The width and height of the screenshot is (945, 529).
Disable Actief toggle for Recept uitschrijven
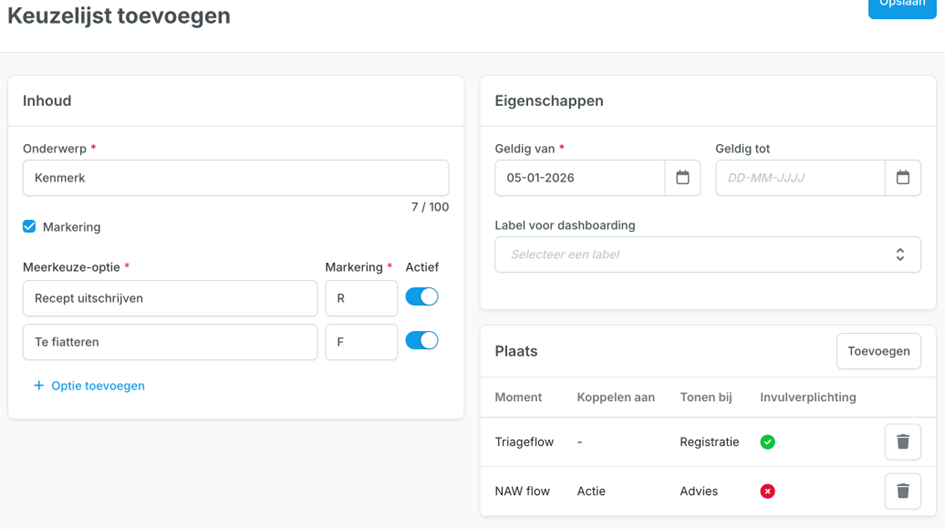click(x=421, y=297)
